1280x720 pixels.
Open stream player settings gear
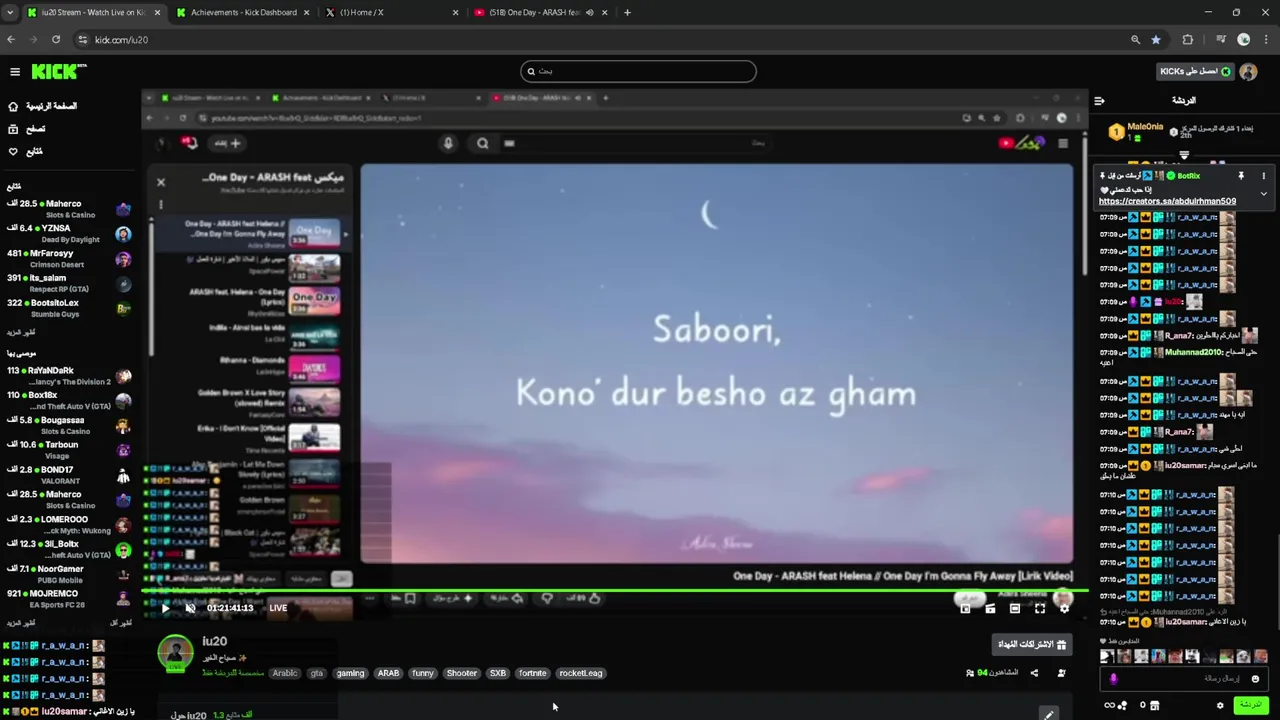(x=1064, y=608)
